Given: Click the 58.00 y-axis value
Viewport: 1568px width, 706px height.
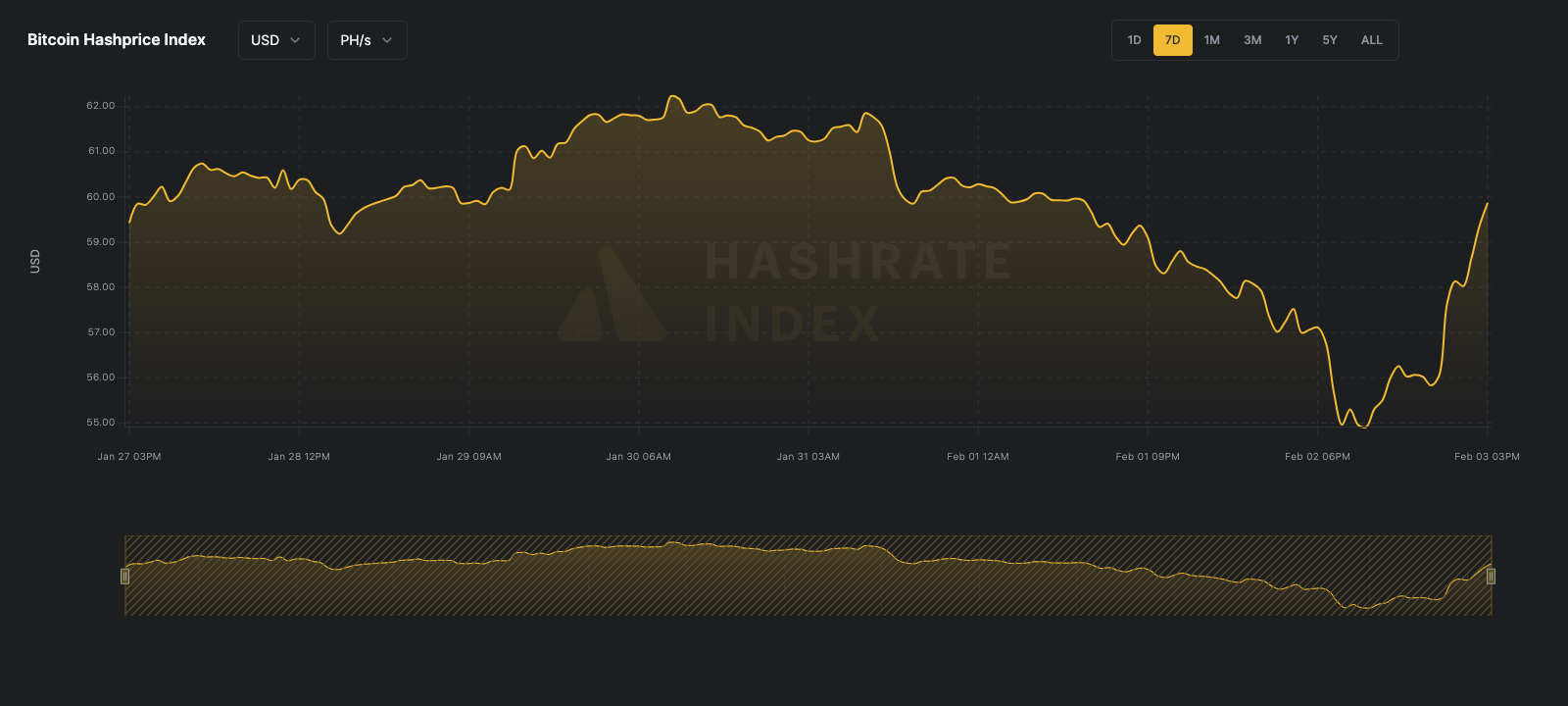Looking at the screenshot, I should [101, 287].
